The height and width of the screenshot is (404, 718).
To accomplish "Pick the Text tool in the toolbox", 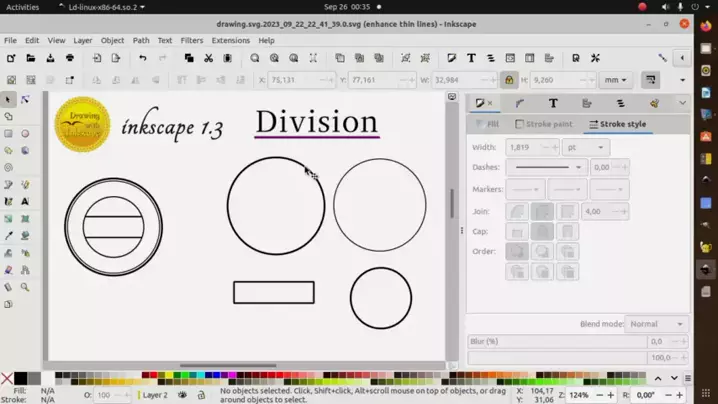I will [x=25, y=202].
